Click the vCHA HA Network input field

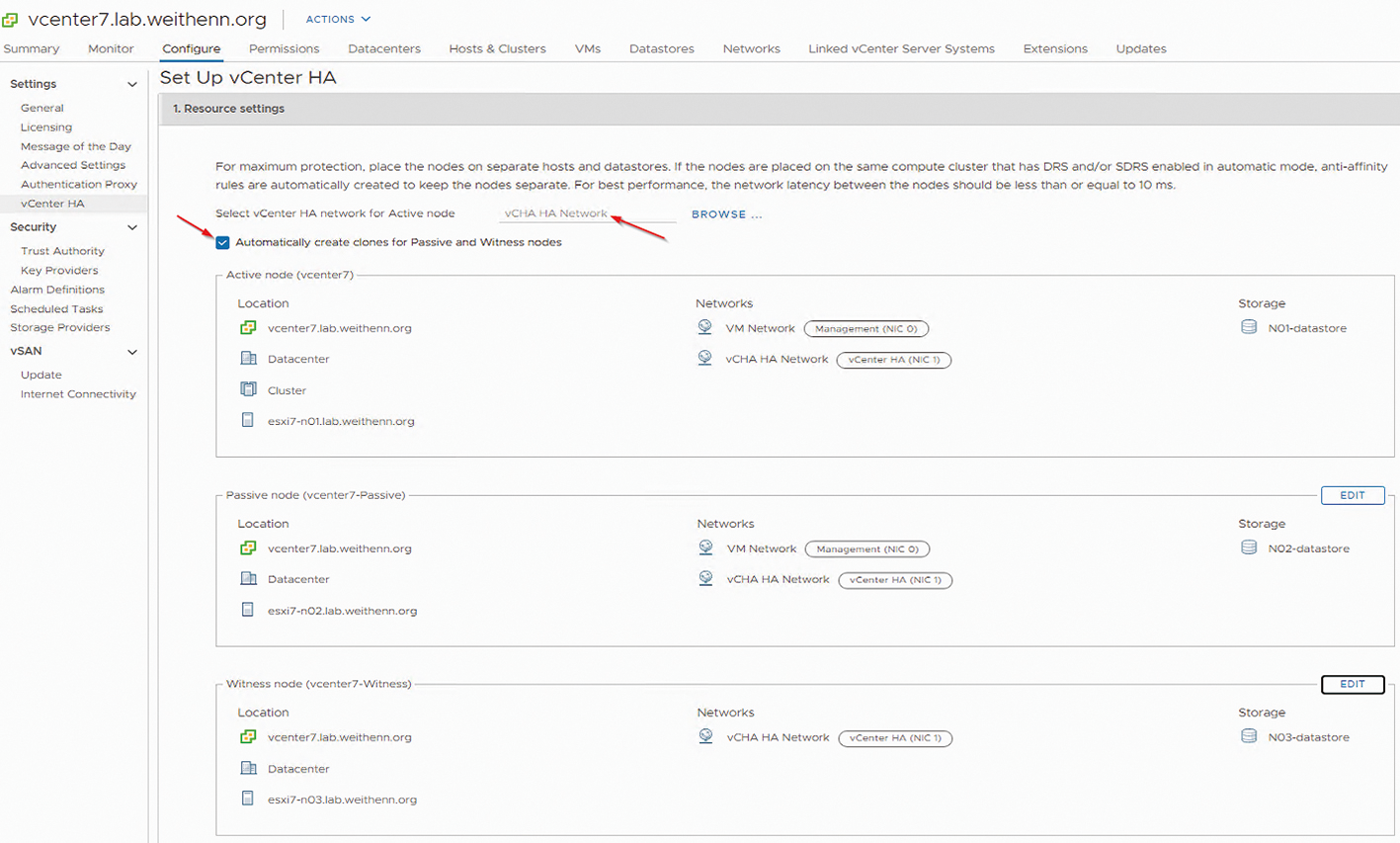588,213
